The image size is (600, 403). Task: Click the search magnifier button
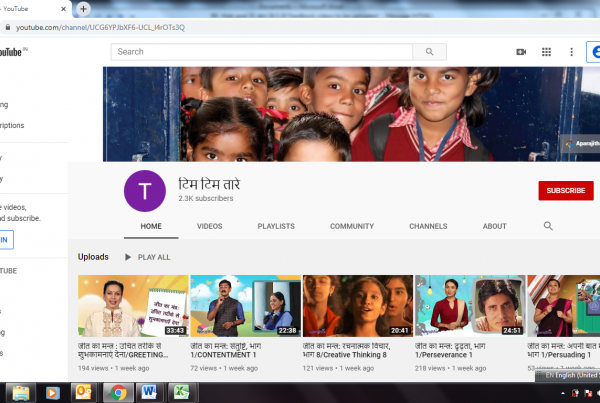point(429,52)
